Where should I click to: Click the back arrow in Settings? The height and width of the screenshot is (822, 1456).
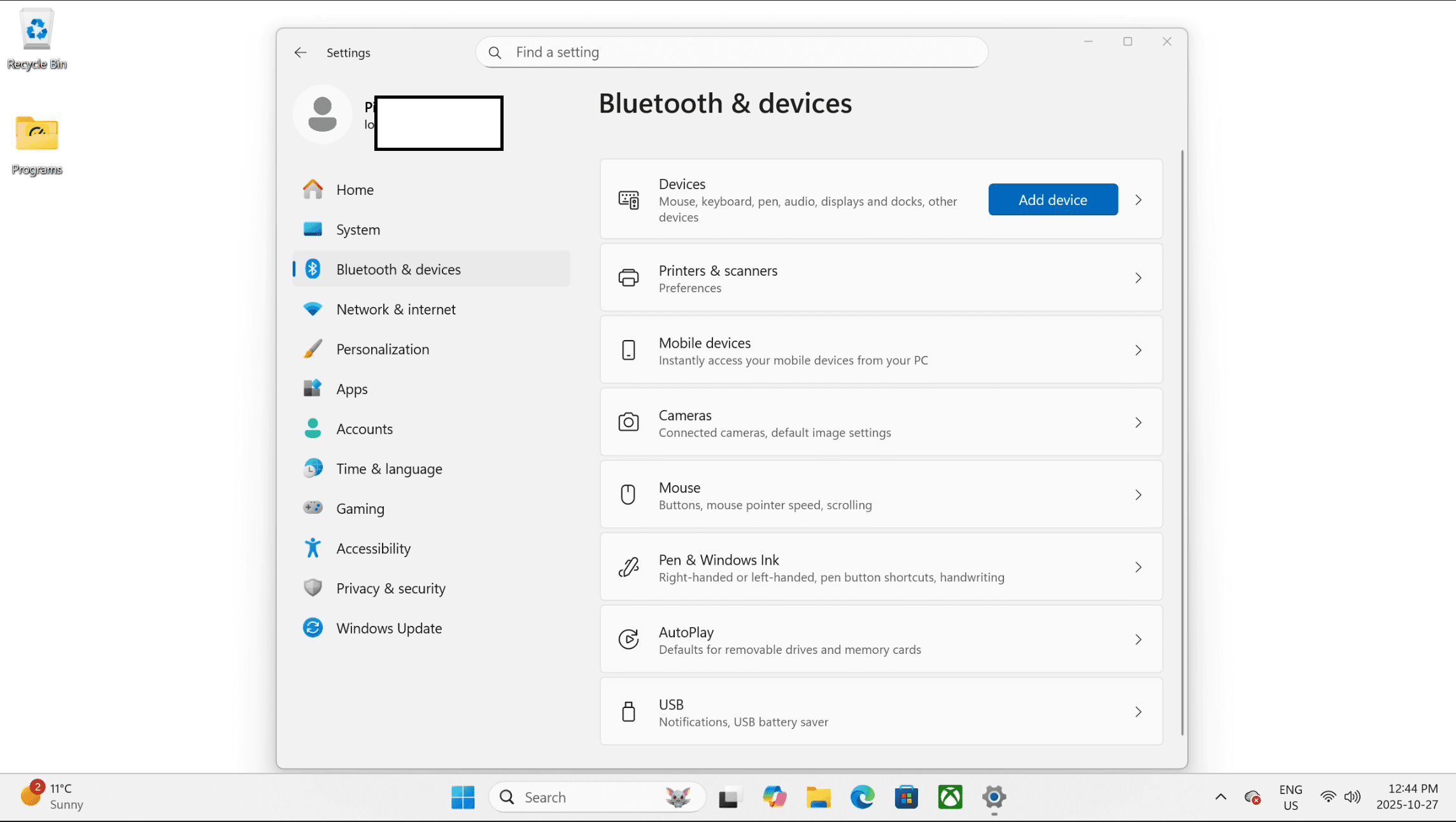coord(300,53)
